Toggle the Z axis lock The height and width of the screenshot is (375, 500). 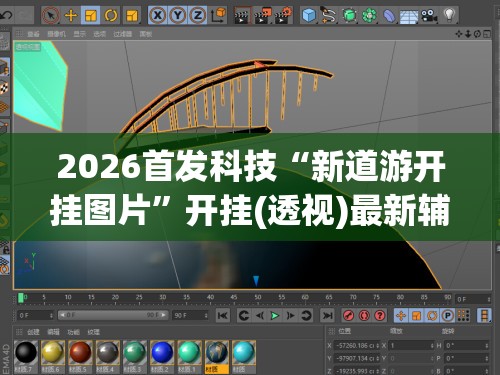[x=198, y=15]
